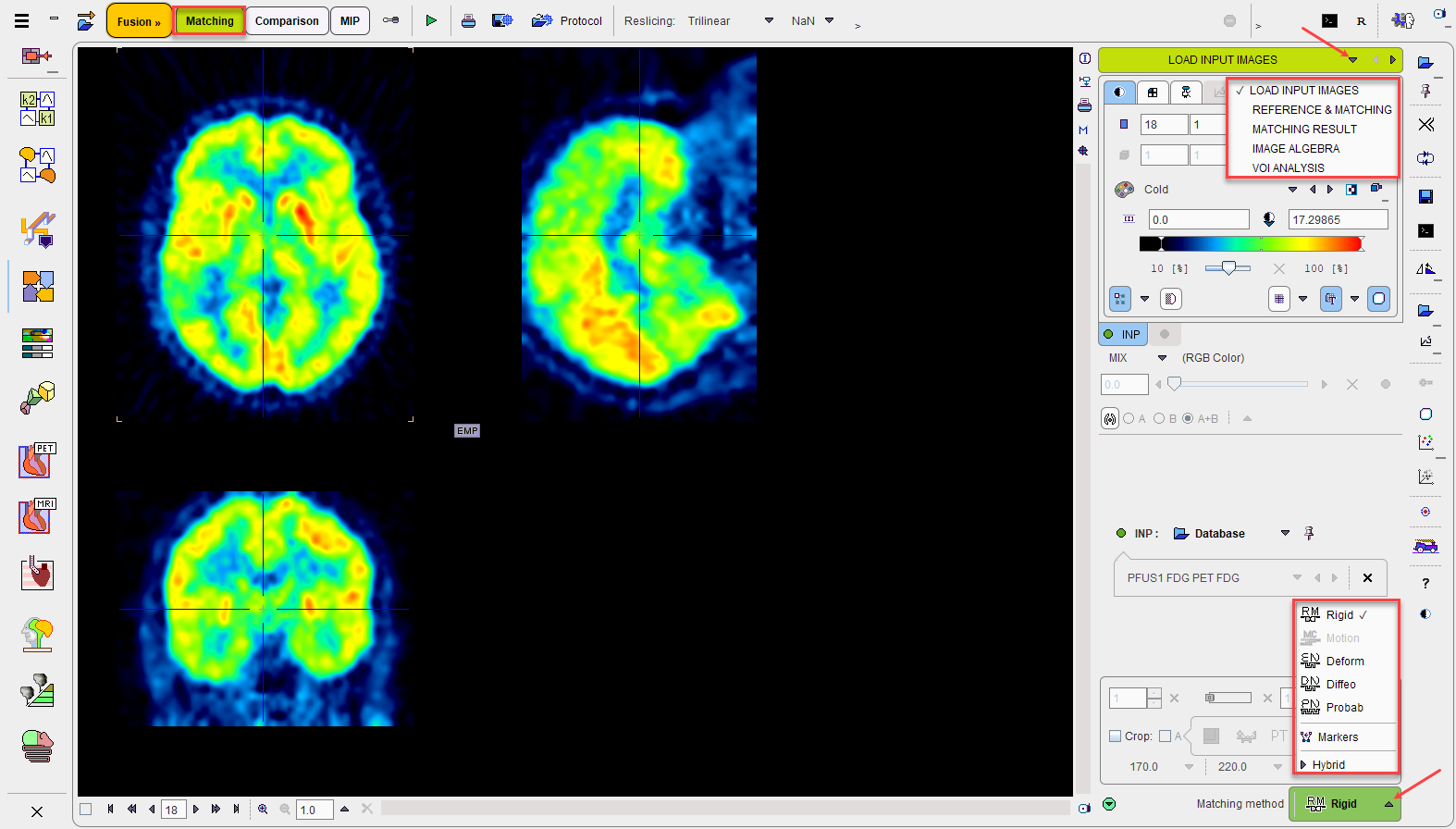This screenshot has width=1456, height=829.
Task: Click the green Run play button
Action: [431, 20]
